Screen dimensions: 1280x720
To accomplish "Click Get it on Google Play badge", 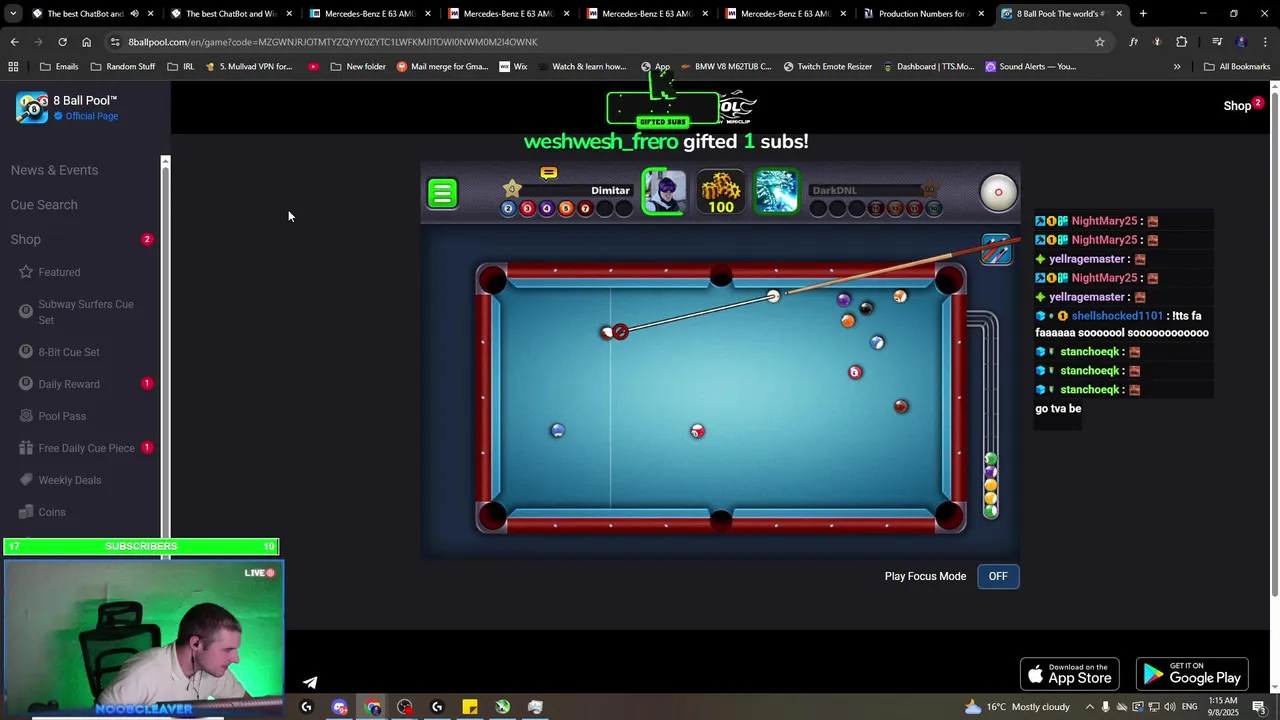I will click(x=1192, y=674).
